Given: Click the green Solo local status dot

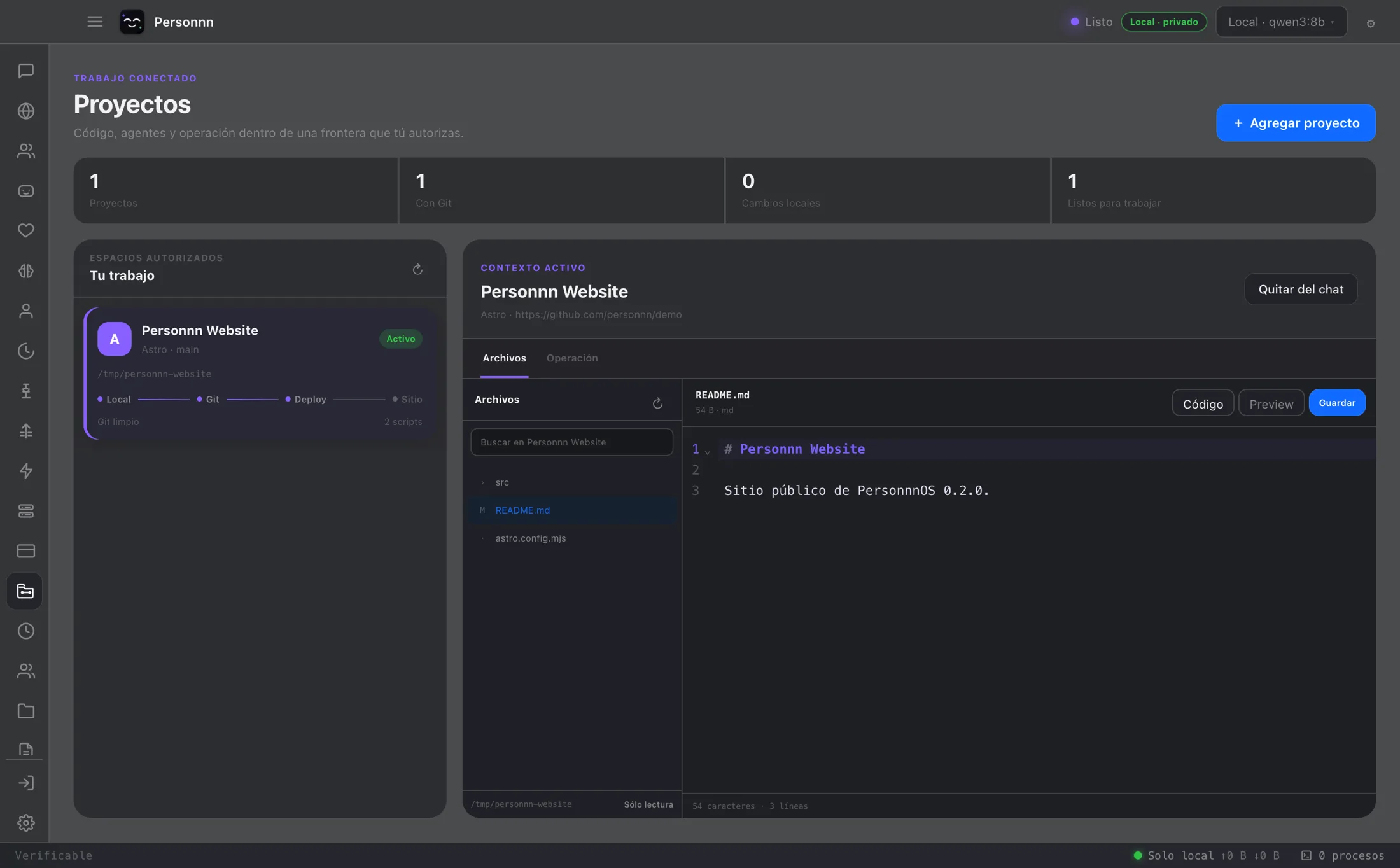Looking at the screenshot, I should 1138,855.
